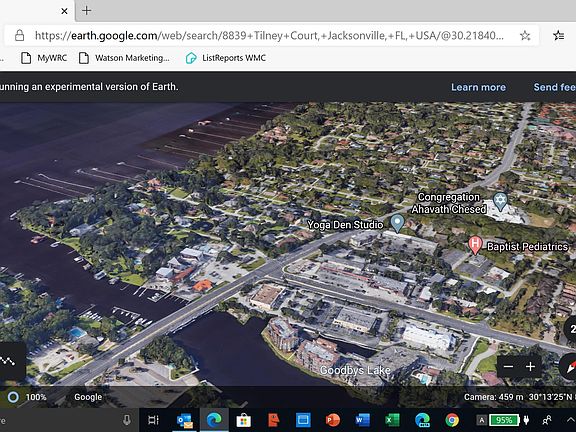Open the favorites list icon
Viewport: 576px width, 432px height.
point(558,36)
